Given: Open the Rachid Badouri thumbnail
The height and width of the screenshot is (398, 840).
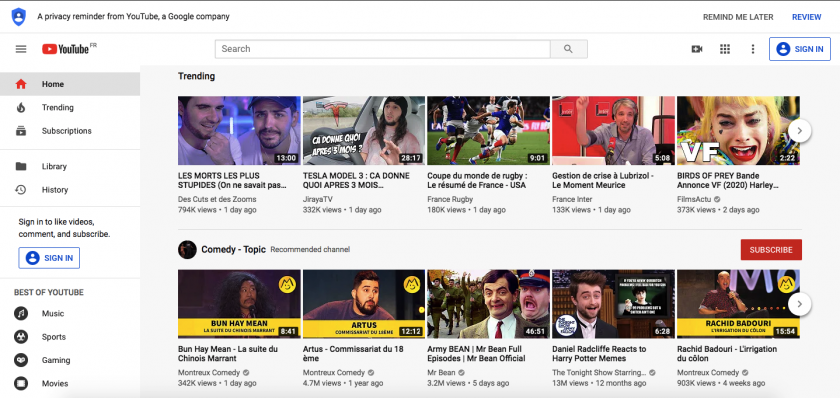Looking at the screenshot, I should click(738, 304).
